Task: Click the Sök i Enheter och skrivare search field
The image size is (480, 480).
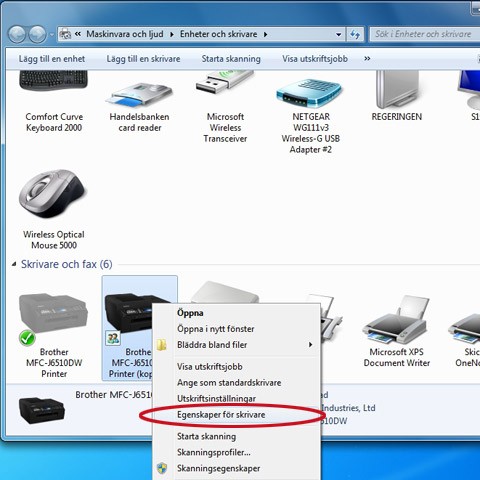Action: (x=424, y=34)
